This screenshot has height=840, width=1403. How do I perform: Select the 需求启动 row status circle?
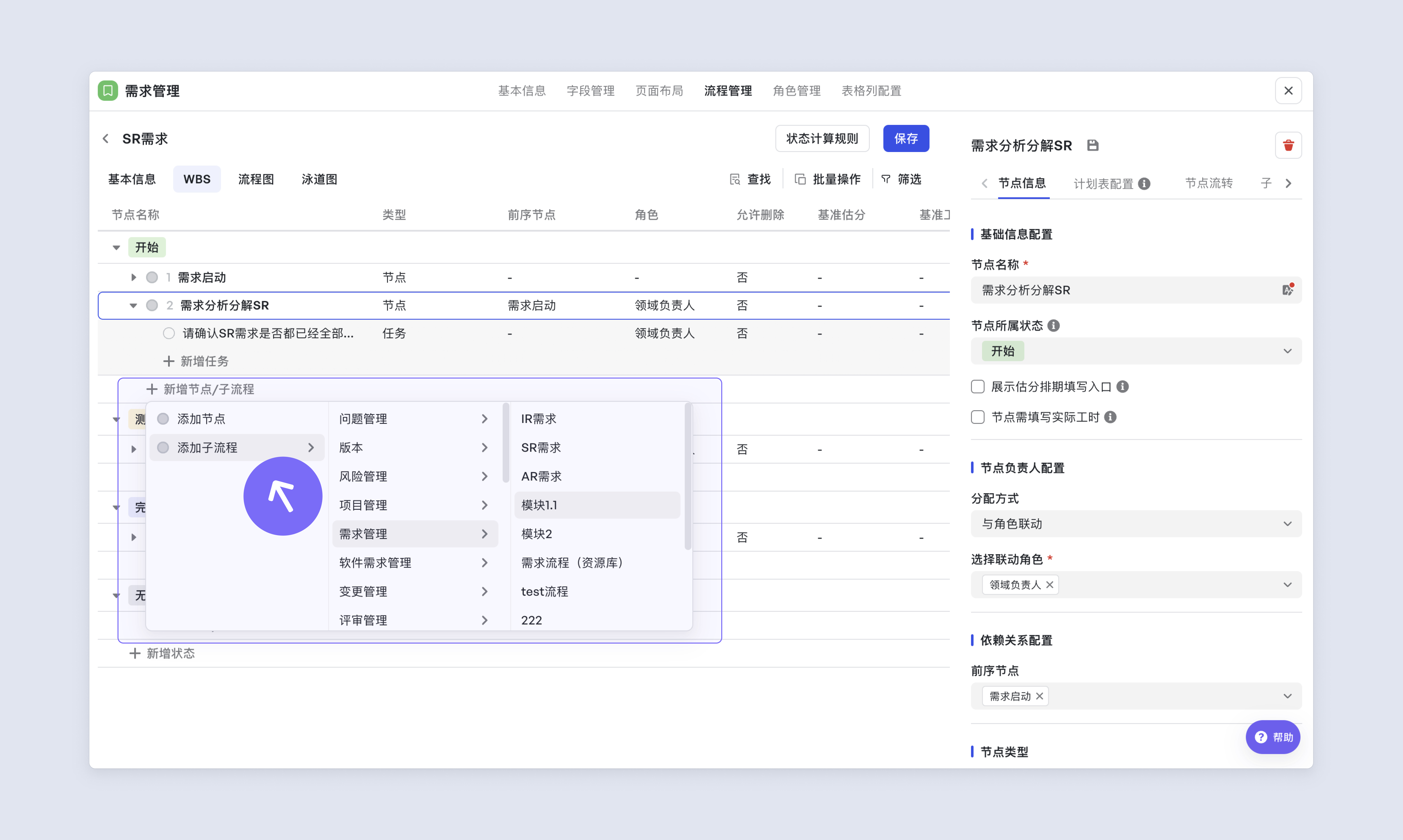152,277
